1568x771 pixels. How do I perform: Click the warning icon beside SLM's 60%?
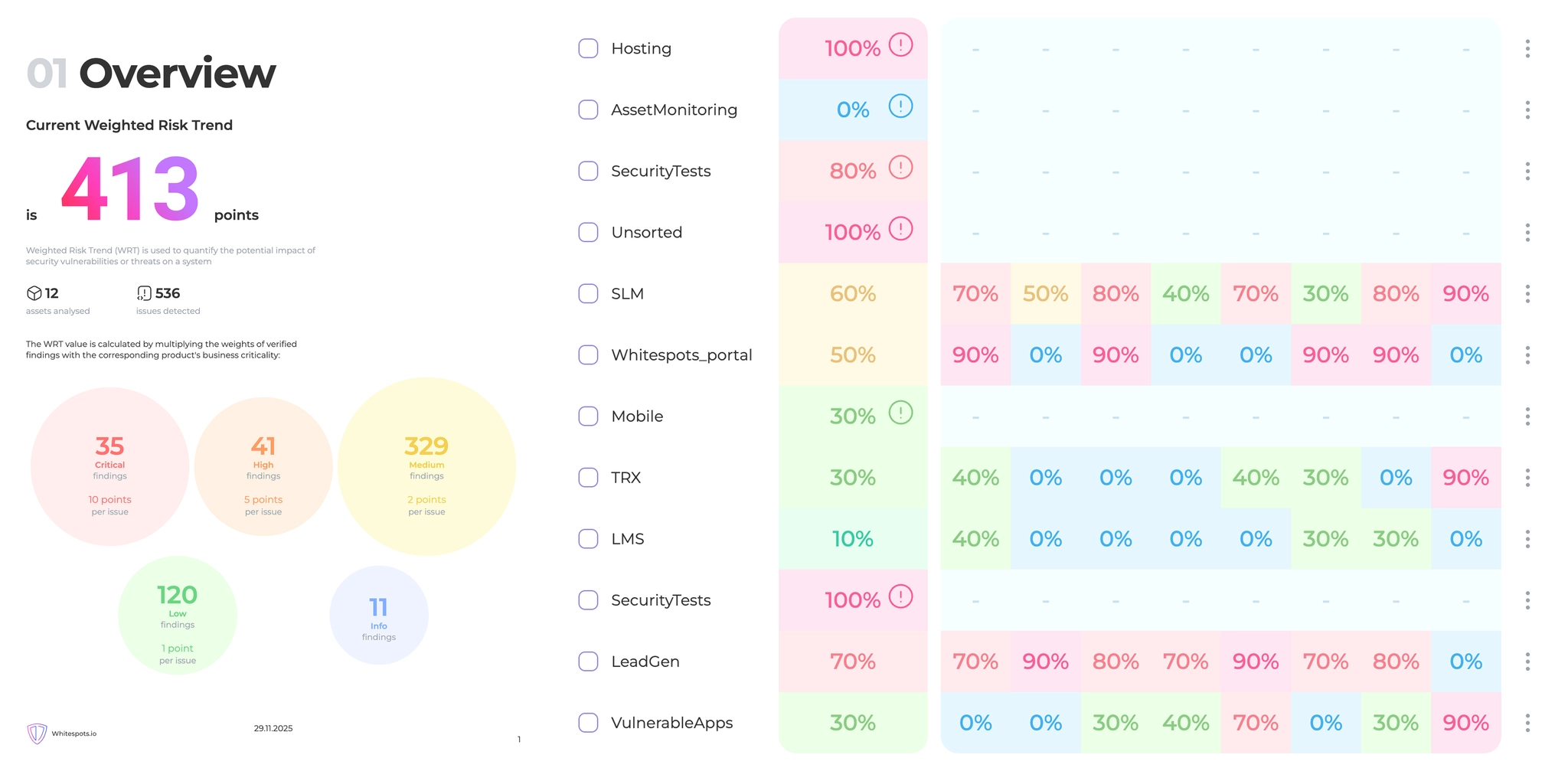(x=900, y=293)
